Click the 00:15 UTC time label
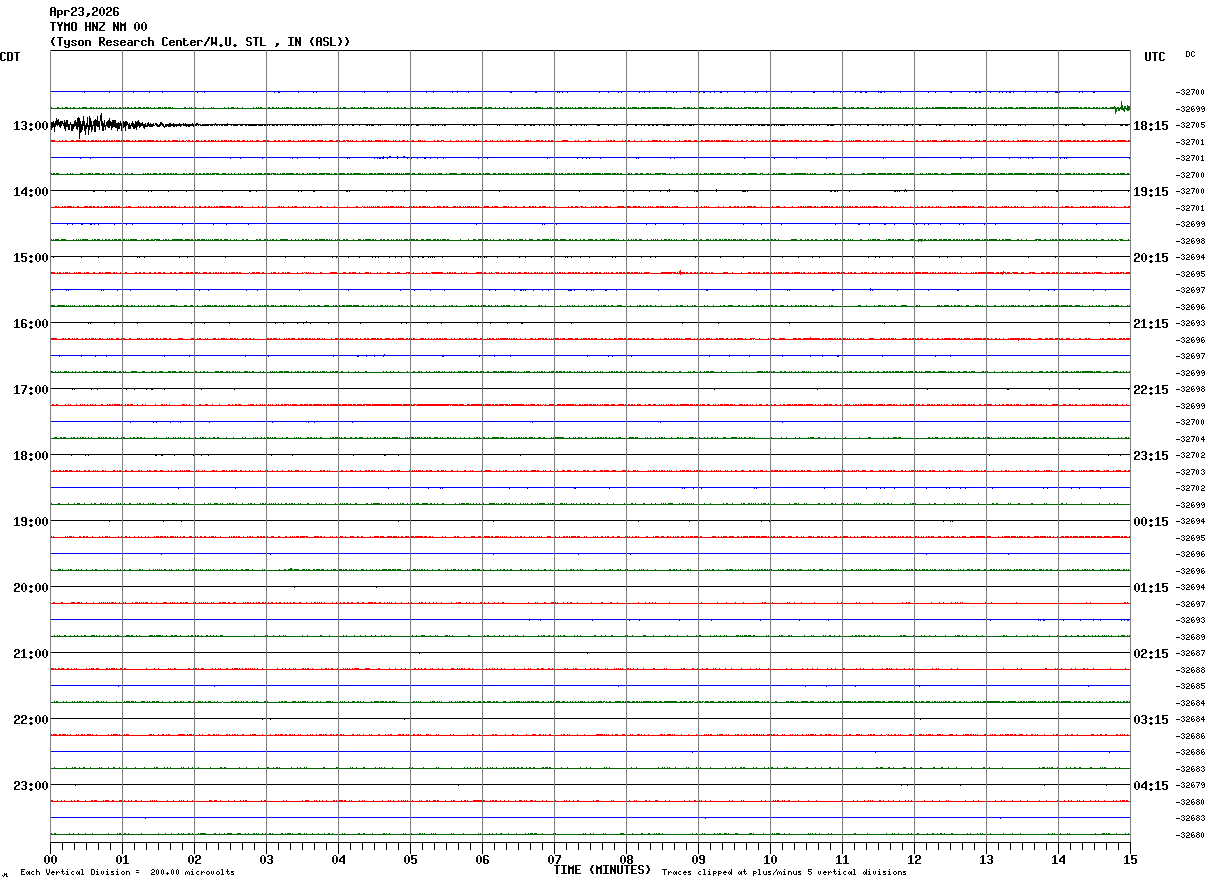This screenshot has height=886, width=1210. (1151, 522)
